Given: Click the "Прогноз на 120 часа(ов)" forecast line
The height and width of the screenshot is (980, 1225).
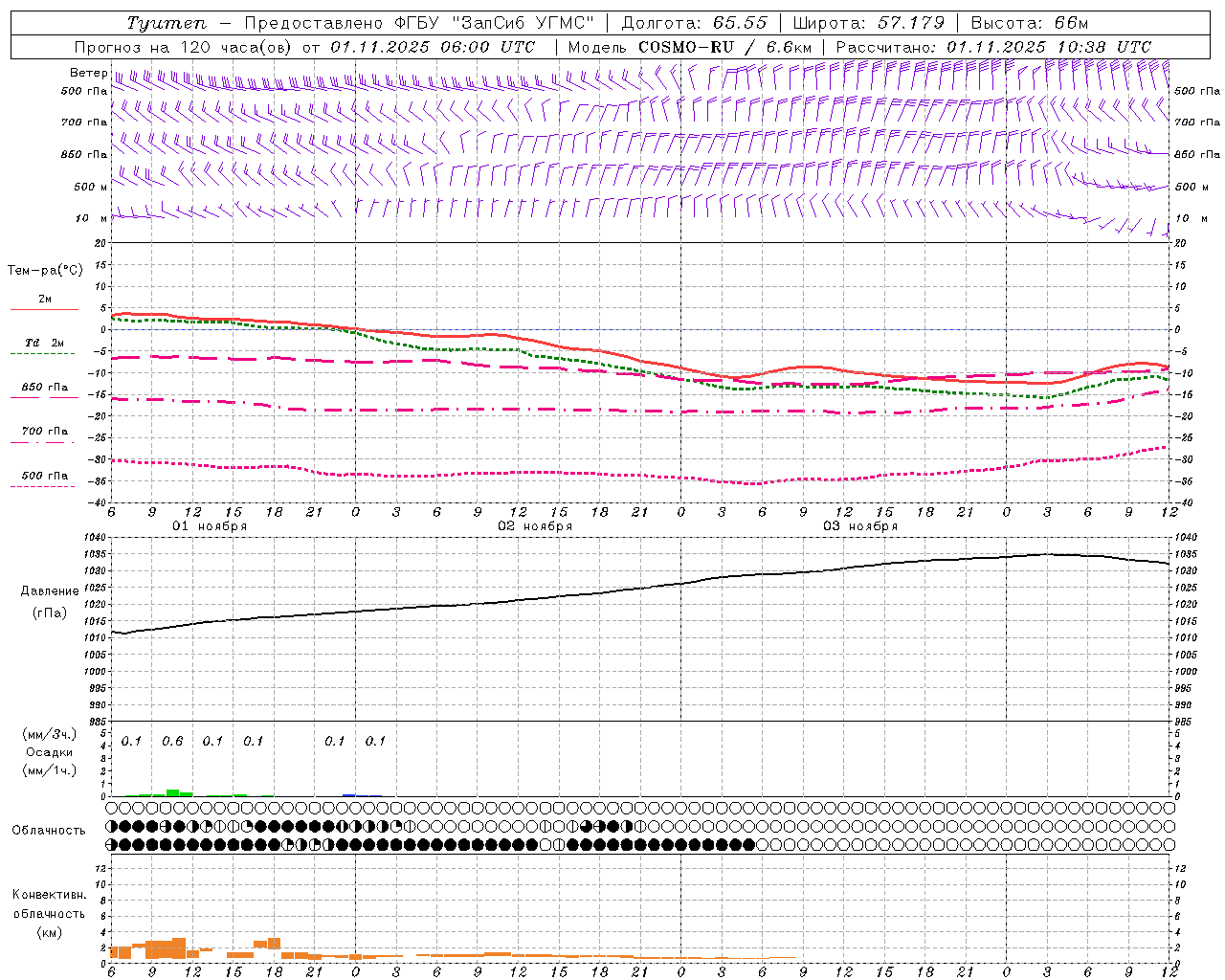Looking at the screenshot, I should (305, 47).
